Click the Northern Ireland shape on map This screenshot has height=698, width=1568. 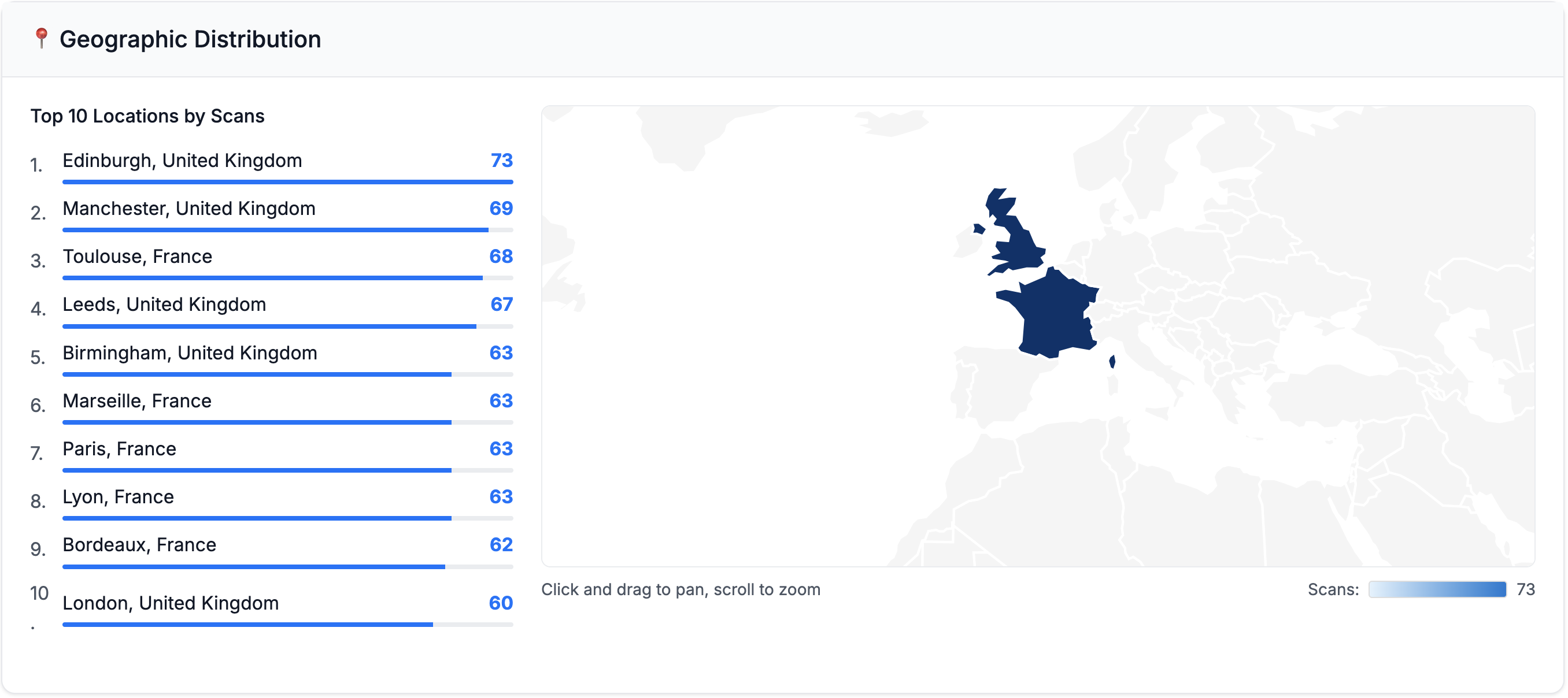click(979, 229)
